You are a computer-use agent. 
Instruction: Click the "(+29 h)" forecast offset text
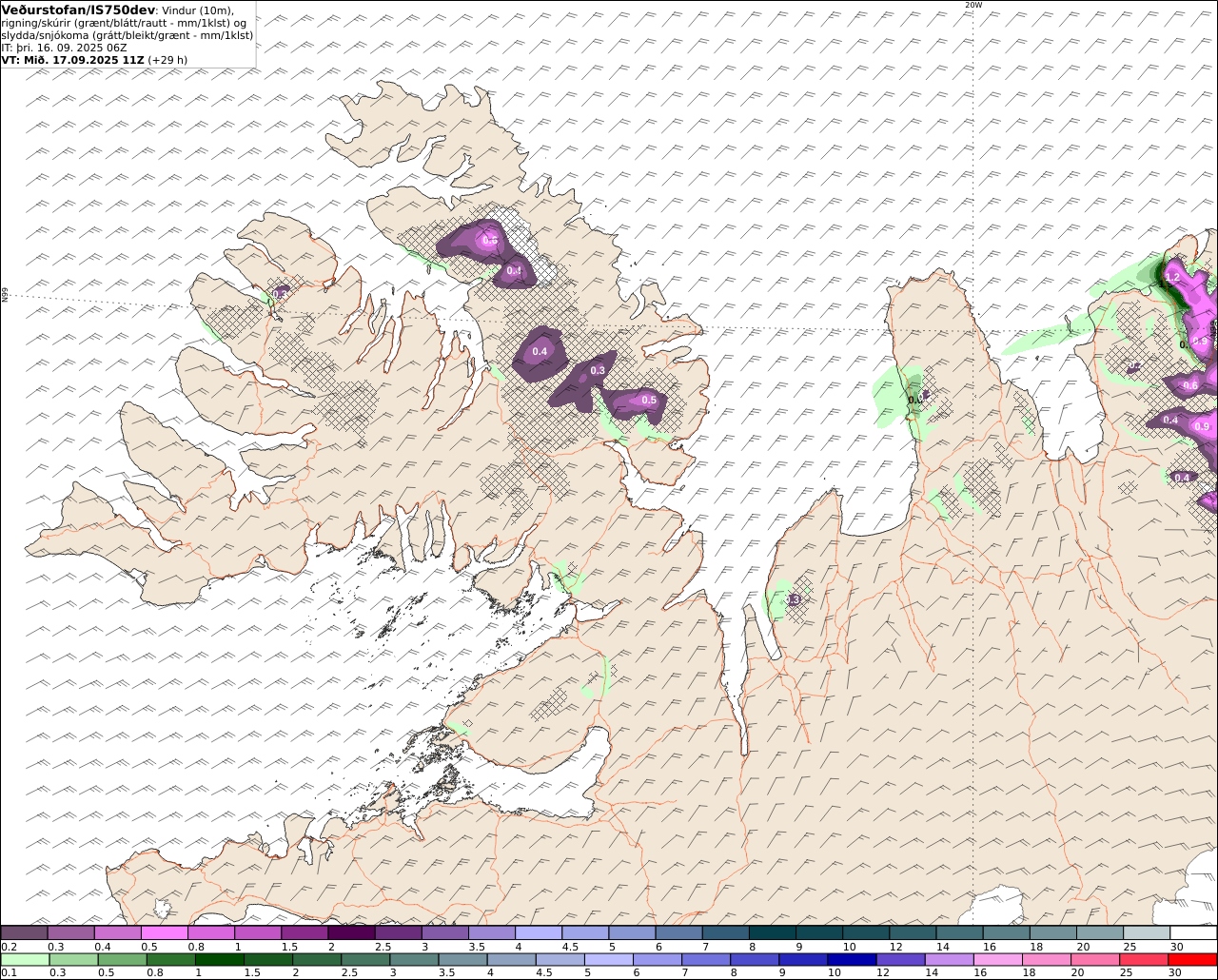[x=168, y=60]
